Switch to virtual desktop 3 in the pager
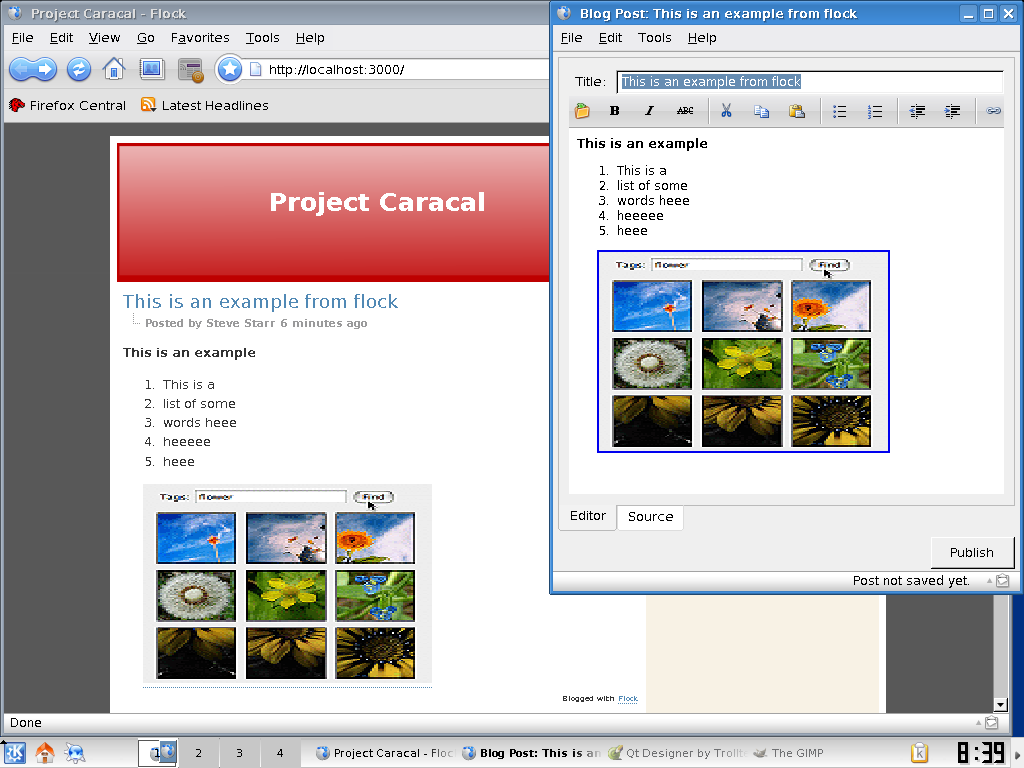 (x=239, y=753)
